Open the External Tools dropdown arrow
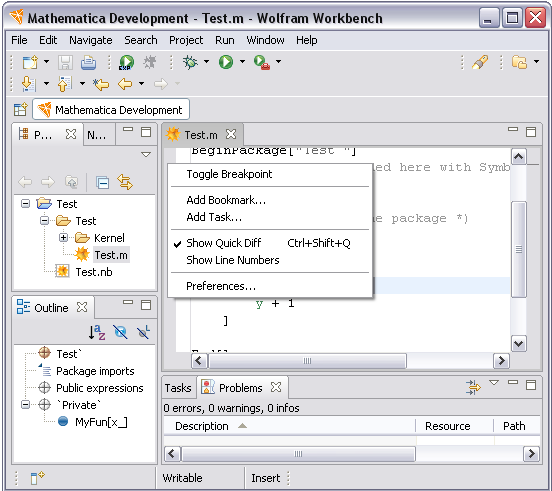This screenshot has height=491, width=552. click(x=278, y=62)
